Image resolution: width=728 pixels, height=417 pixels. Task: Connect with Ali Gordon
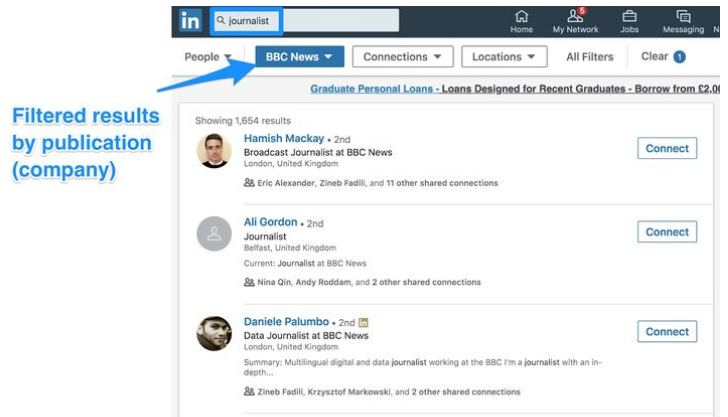667,232
